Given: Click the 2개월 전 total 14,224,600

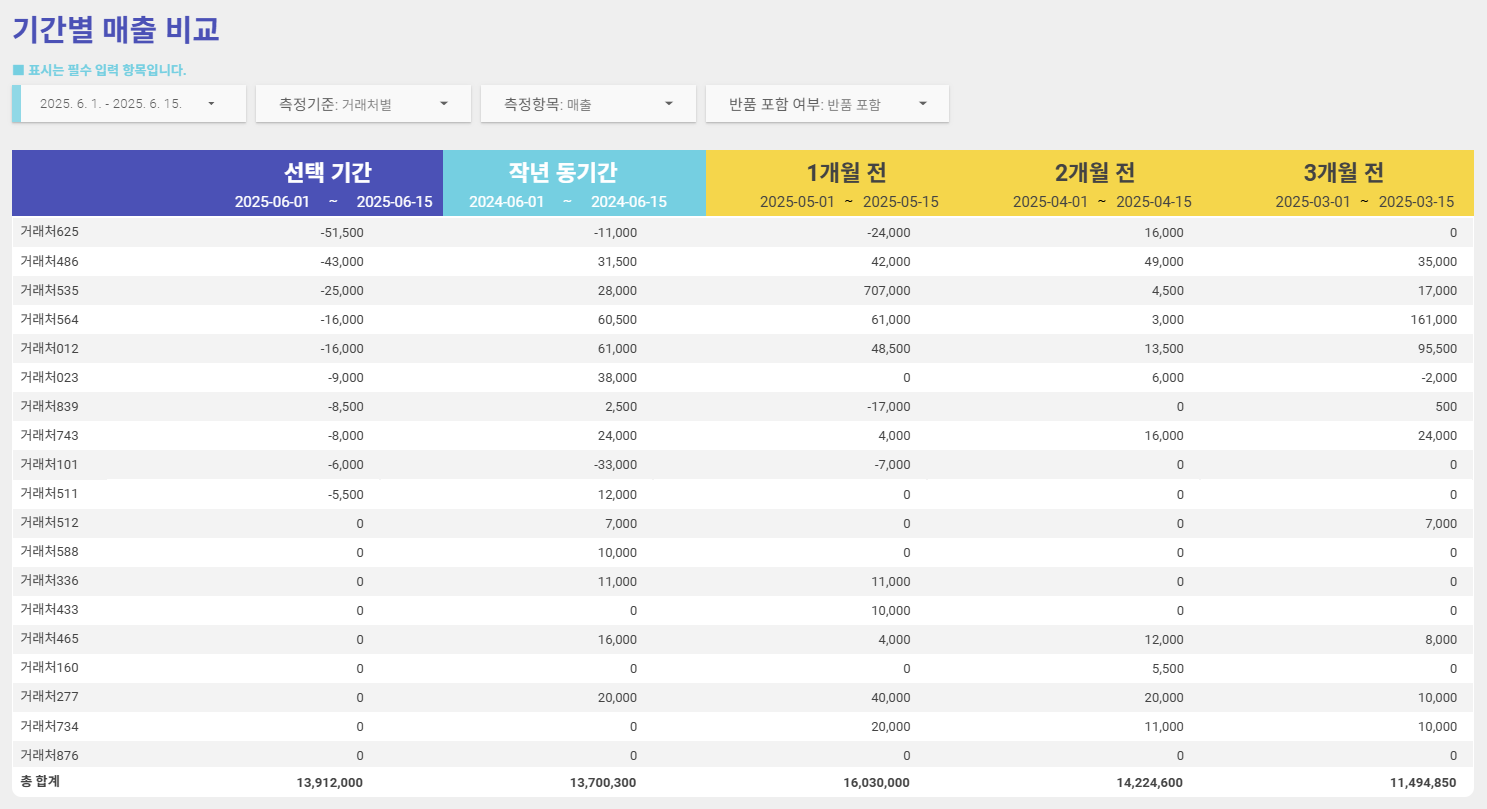Looking at the screenshot, I should (x=1150, y=783).
